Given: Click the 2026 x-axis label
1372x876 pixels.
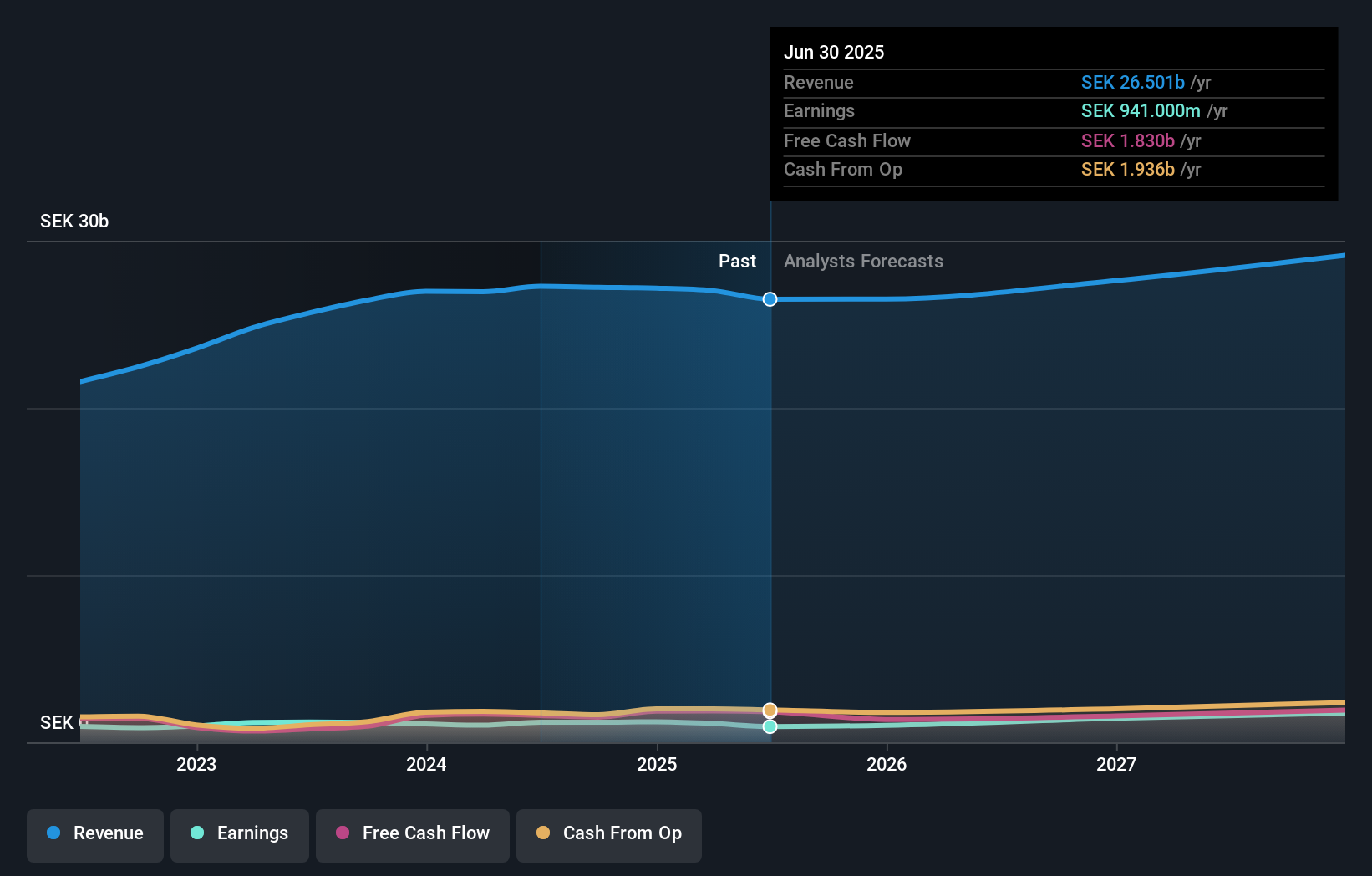Looking at the screenshot, I should [887, 765].
